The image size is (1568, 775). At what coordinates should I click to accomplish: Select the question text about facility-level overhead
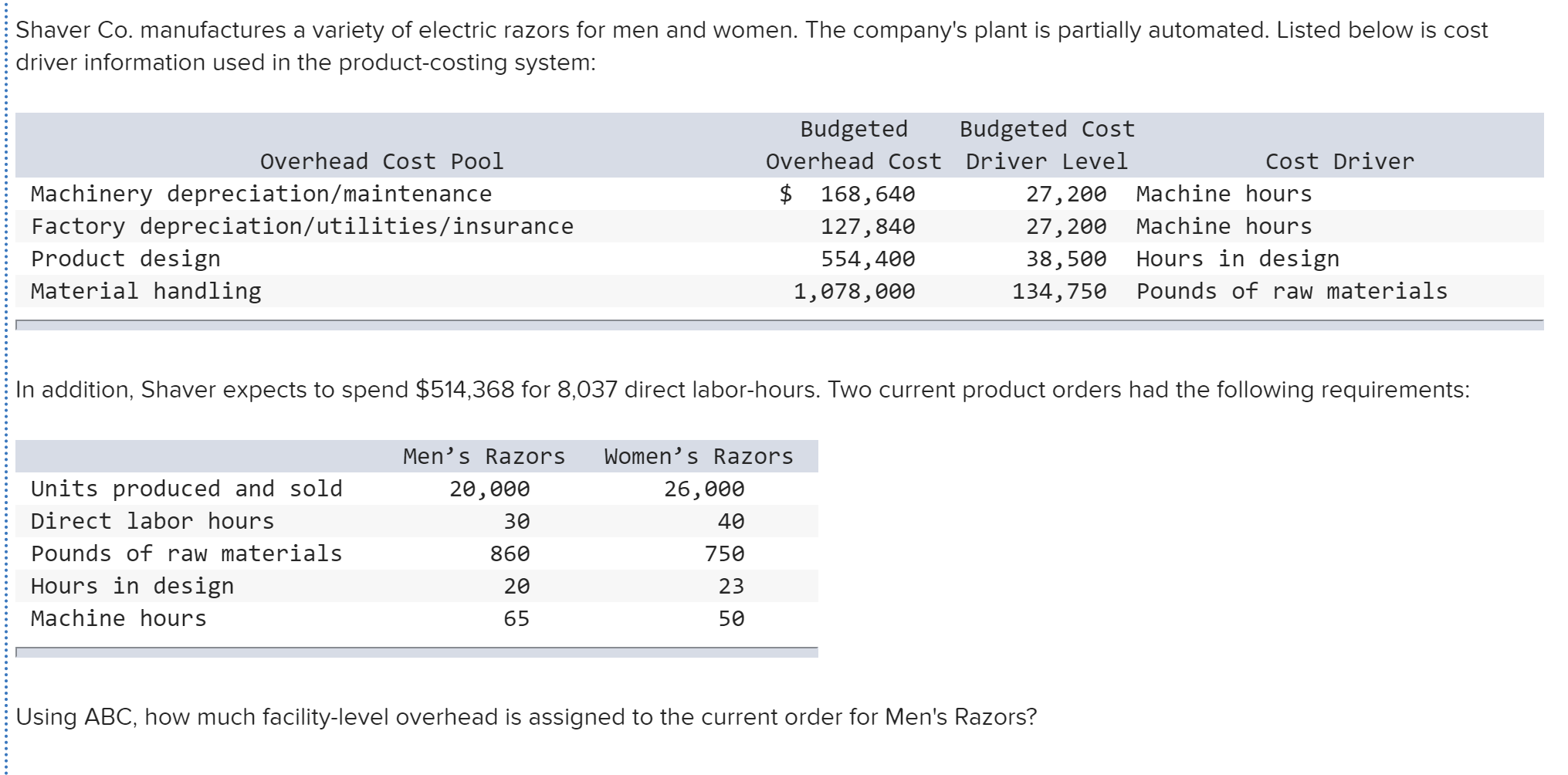pos(526,717)
